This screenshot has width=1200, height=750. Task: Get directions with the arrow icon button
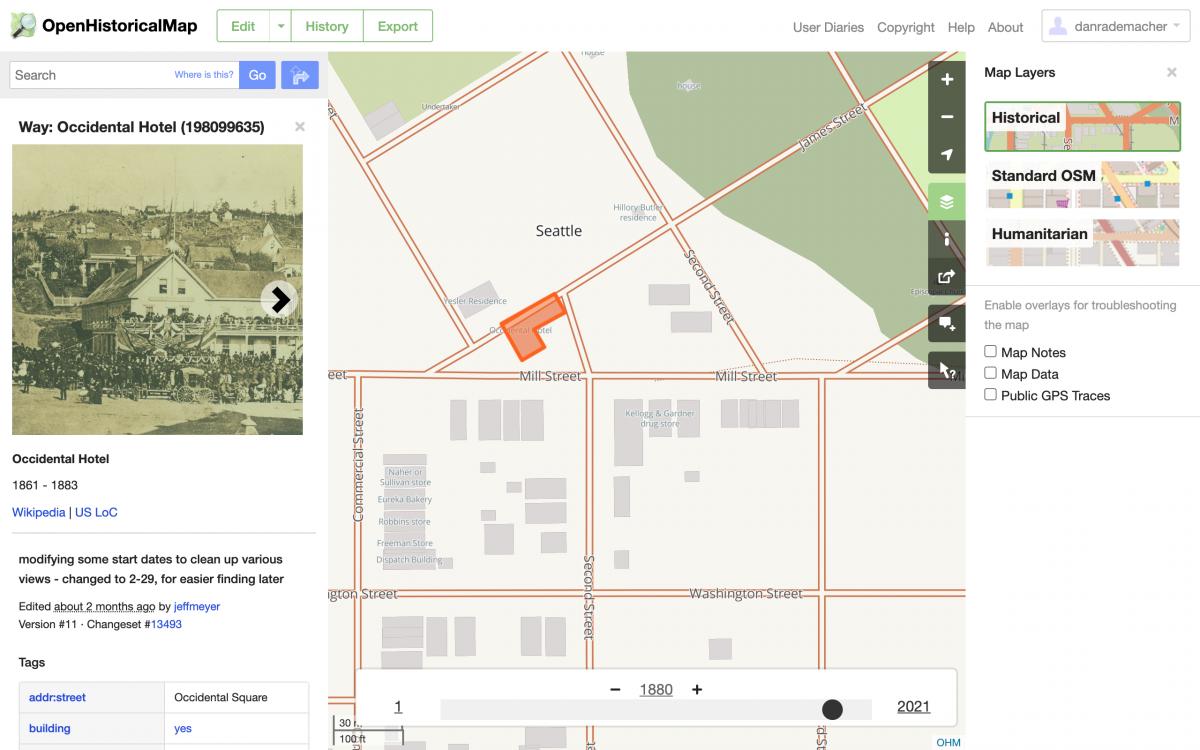[299, 75]
